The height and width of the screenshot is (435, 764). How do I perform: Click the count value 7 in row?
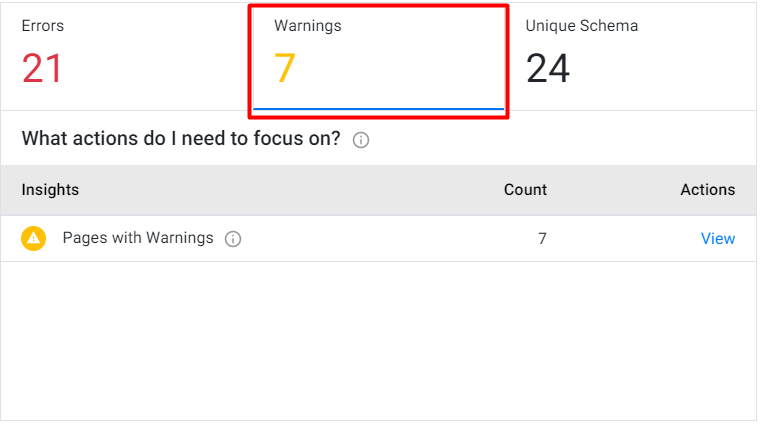[x=542, y=239]
